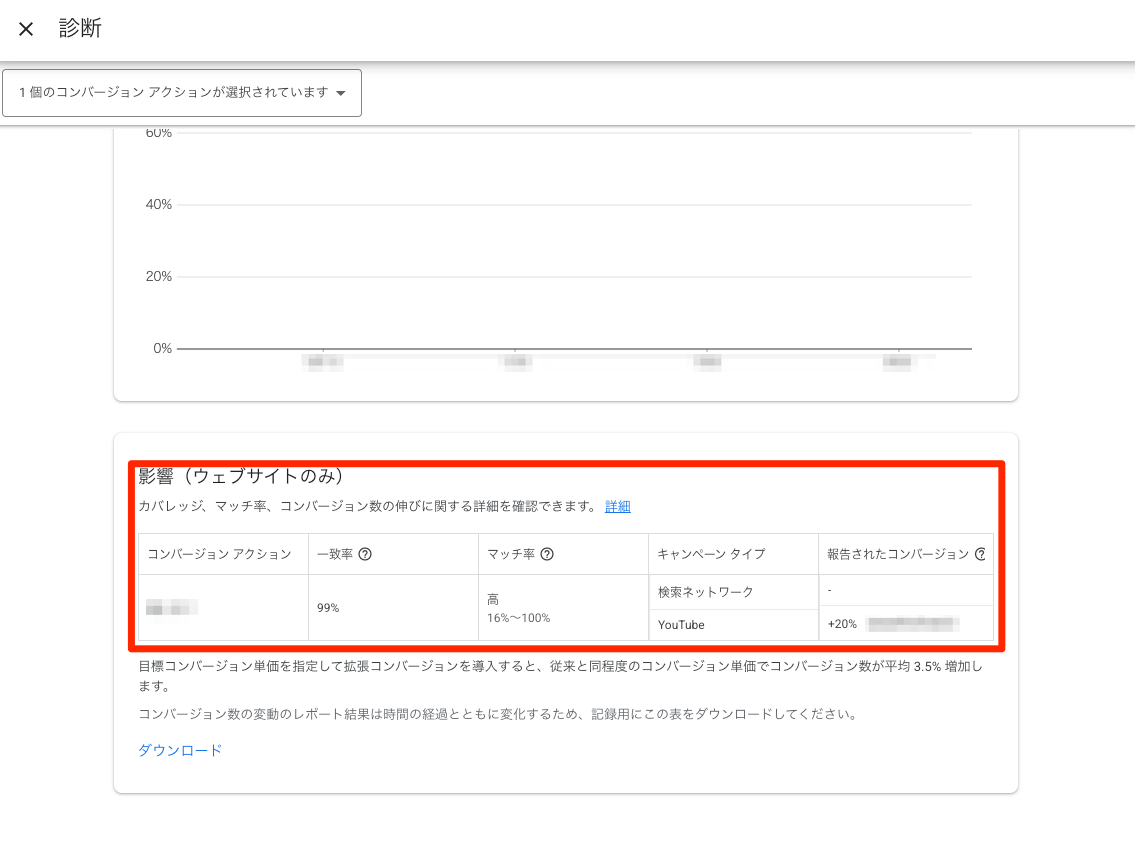Open help icon next to 報告されたコンバージョン
This screenshot has height=850, width=1135.
tap(981, 554)
